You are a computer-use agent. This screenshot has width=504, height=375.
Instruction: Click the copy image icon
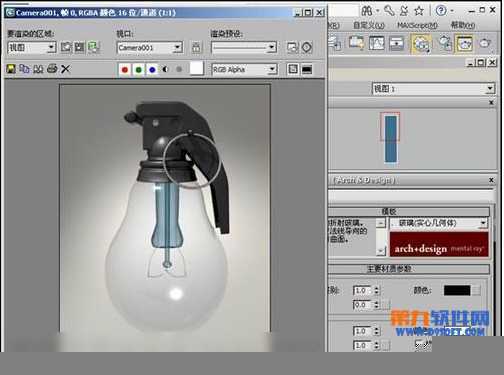[24, 69]
